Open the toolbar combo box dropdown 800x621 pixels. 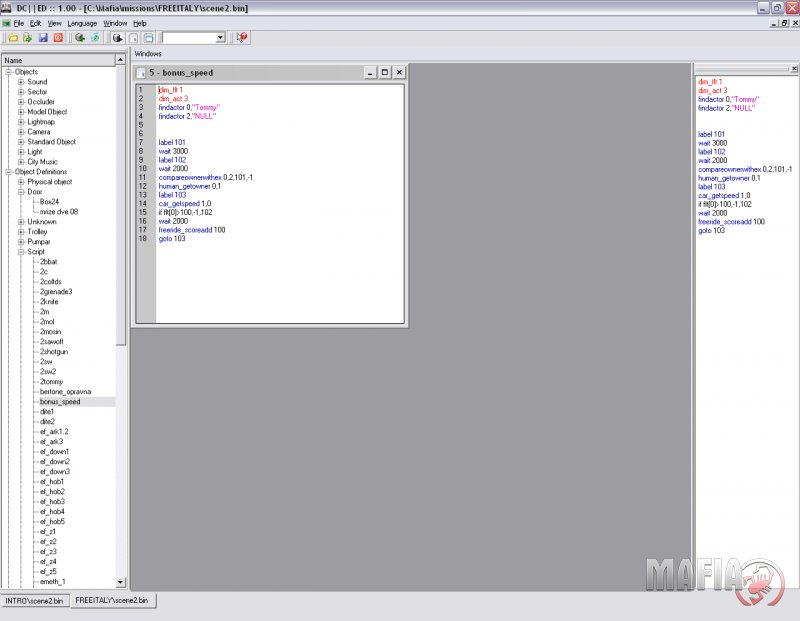tap(221, 38)
